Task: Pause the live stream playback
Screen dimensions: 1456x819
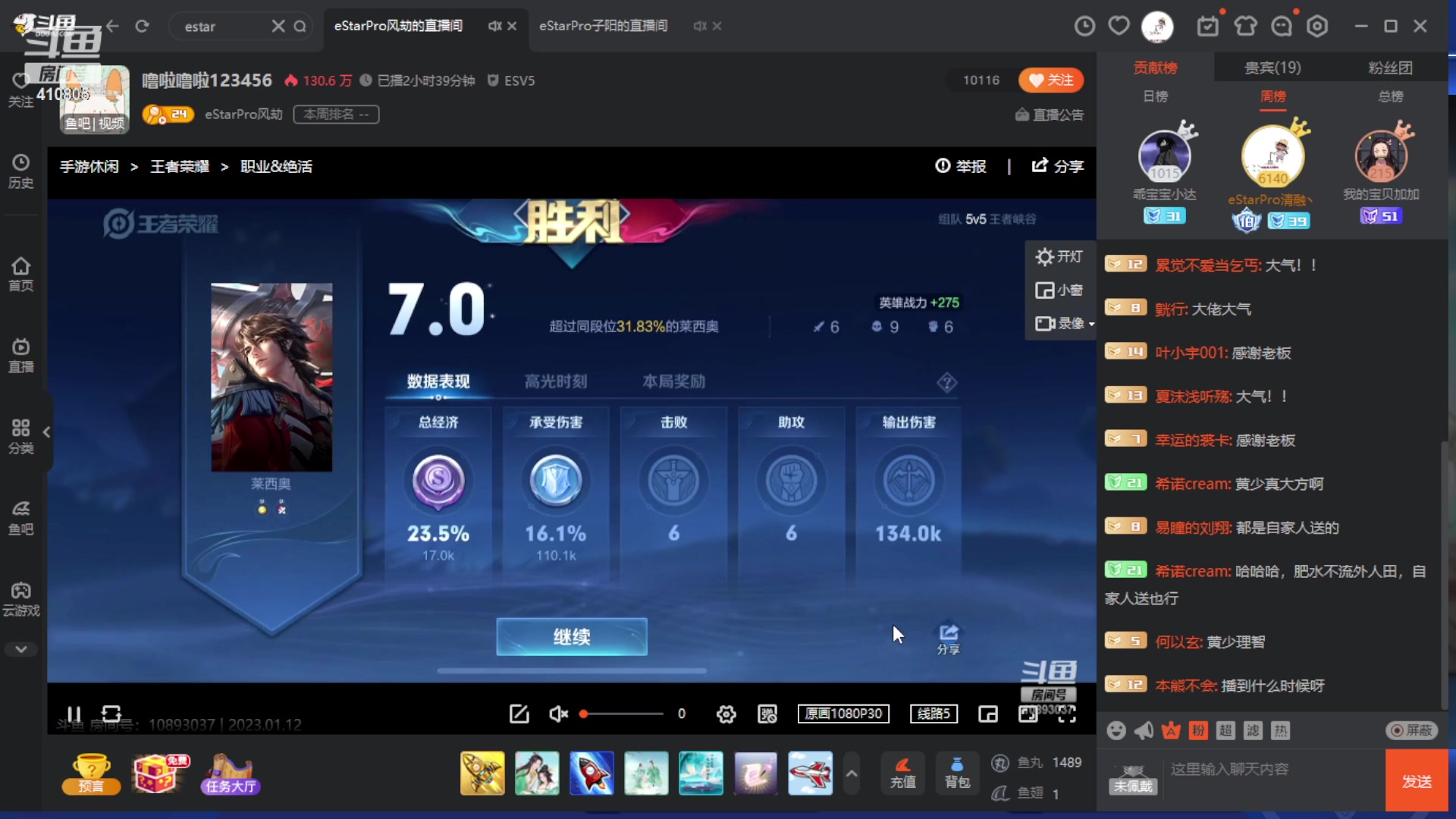Action: tap(74, 714)
